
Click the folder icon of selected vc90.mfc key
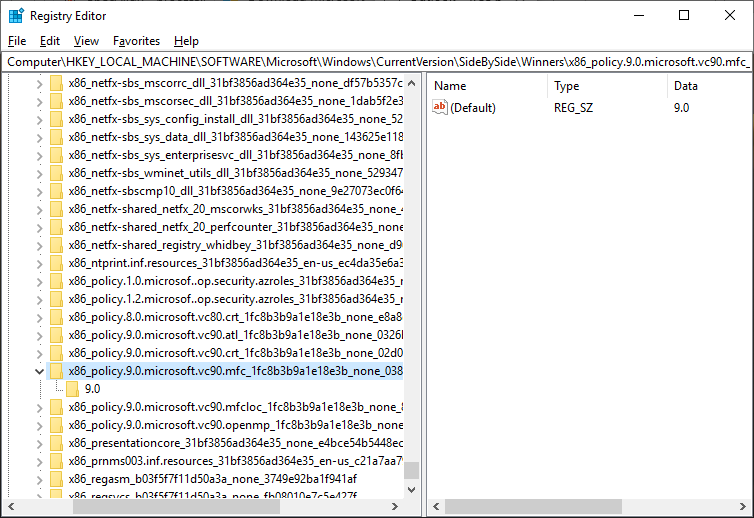(56, 371)
